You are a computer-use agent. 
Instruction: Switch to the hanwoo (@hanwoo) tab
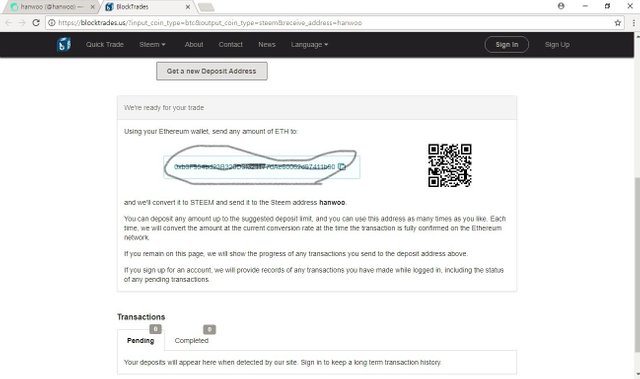(x=52, y=7)
